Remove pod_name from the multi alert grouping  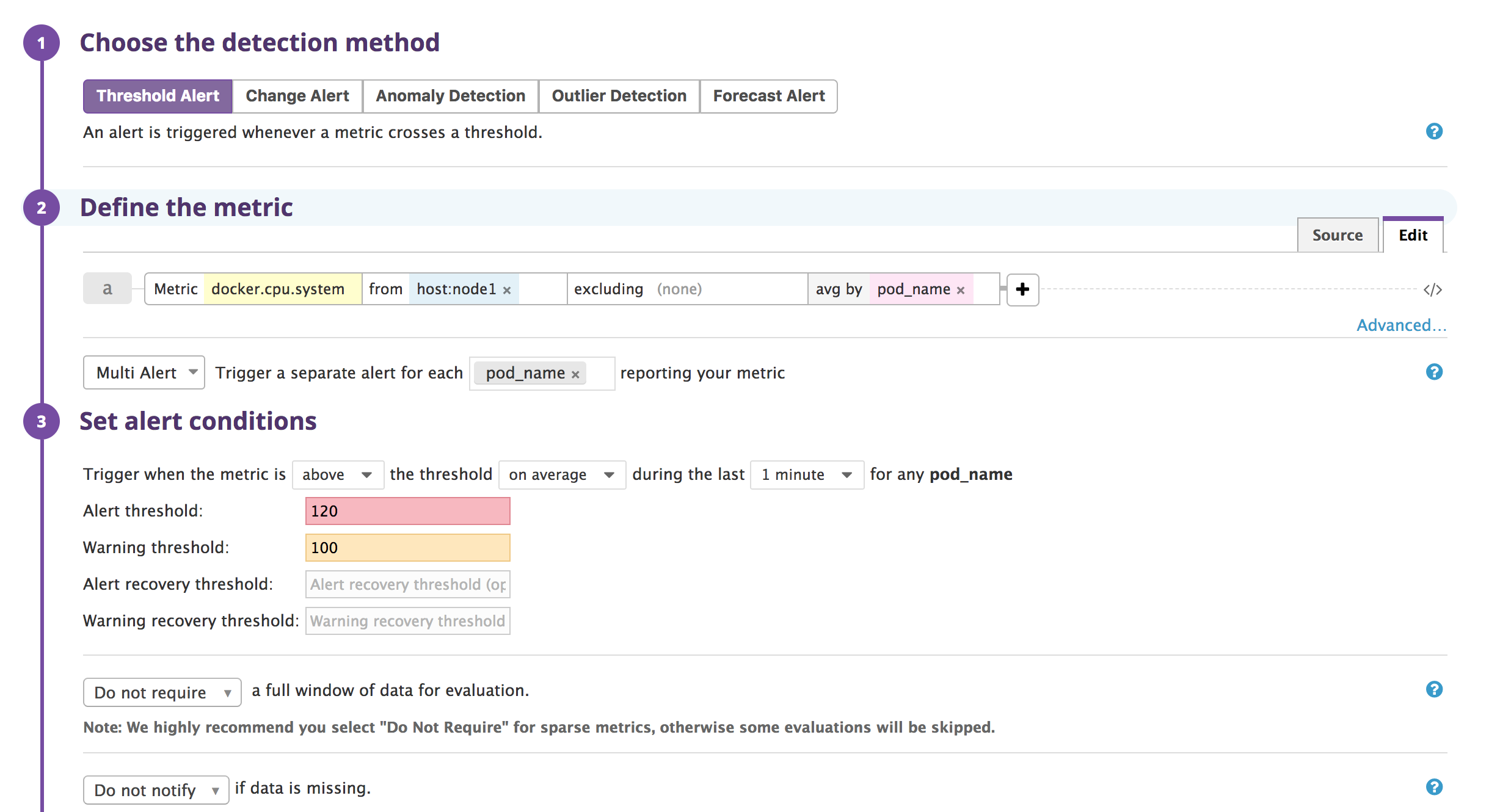(x=575, y=374)
